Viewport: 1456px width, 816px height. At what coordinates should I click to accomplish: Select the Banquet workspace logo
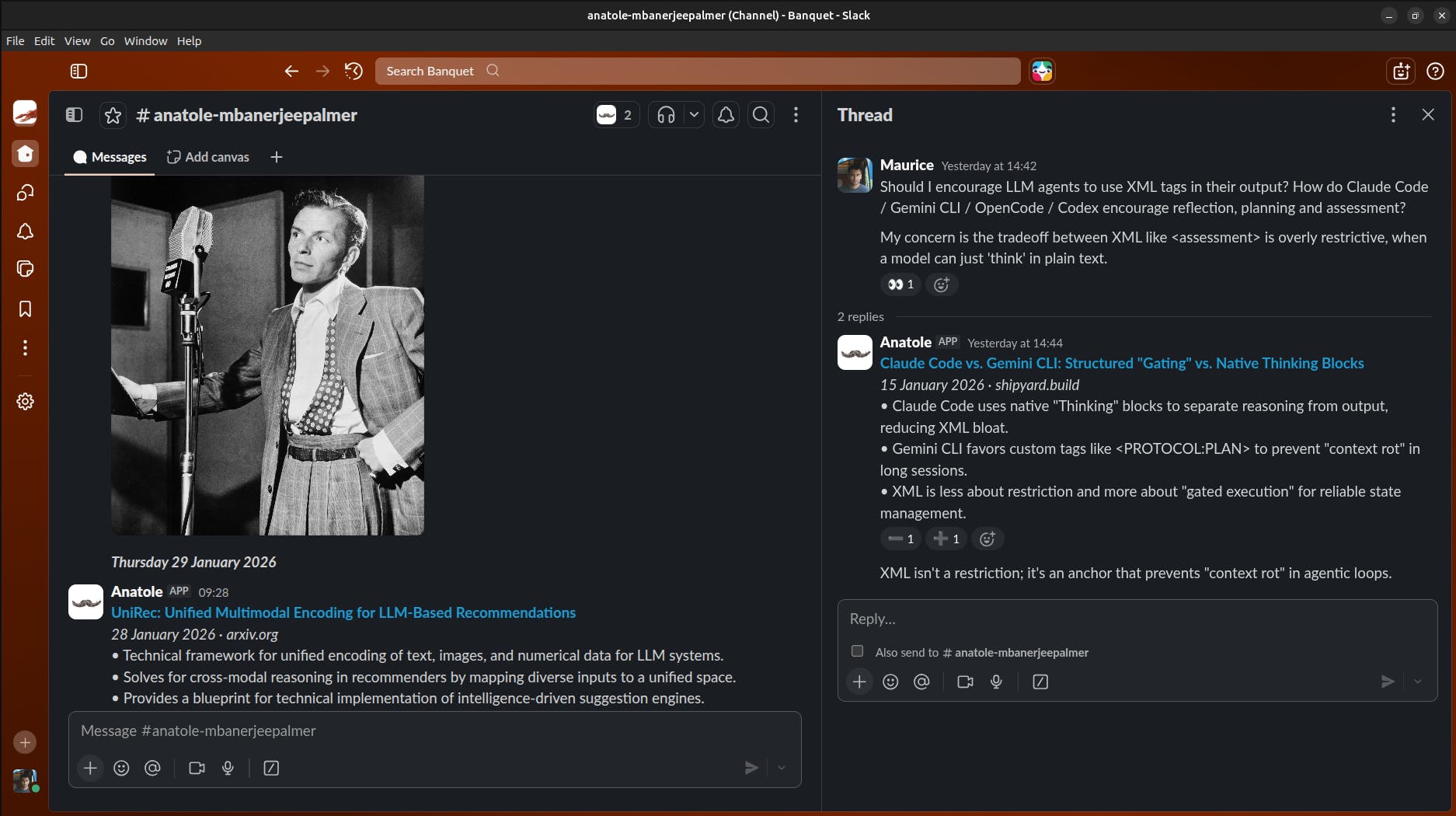[25, 113]
